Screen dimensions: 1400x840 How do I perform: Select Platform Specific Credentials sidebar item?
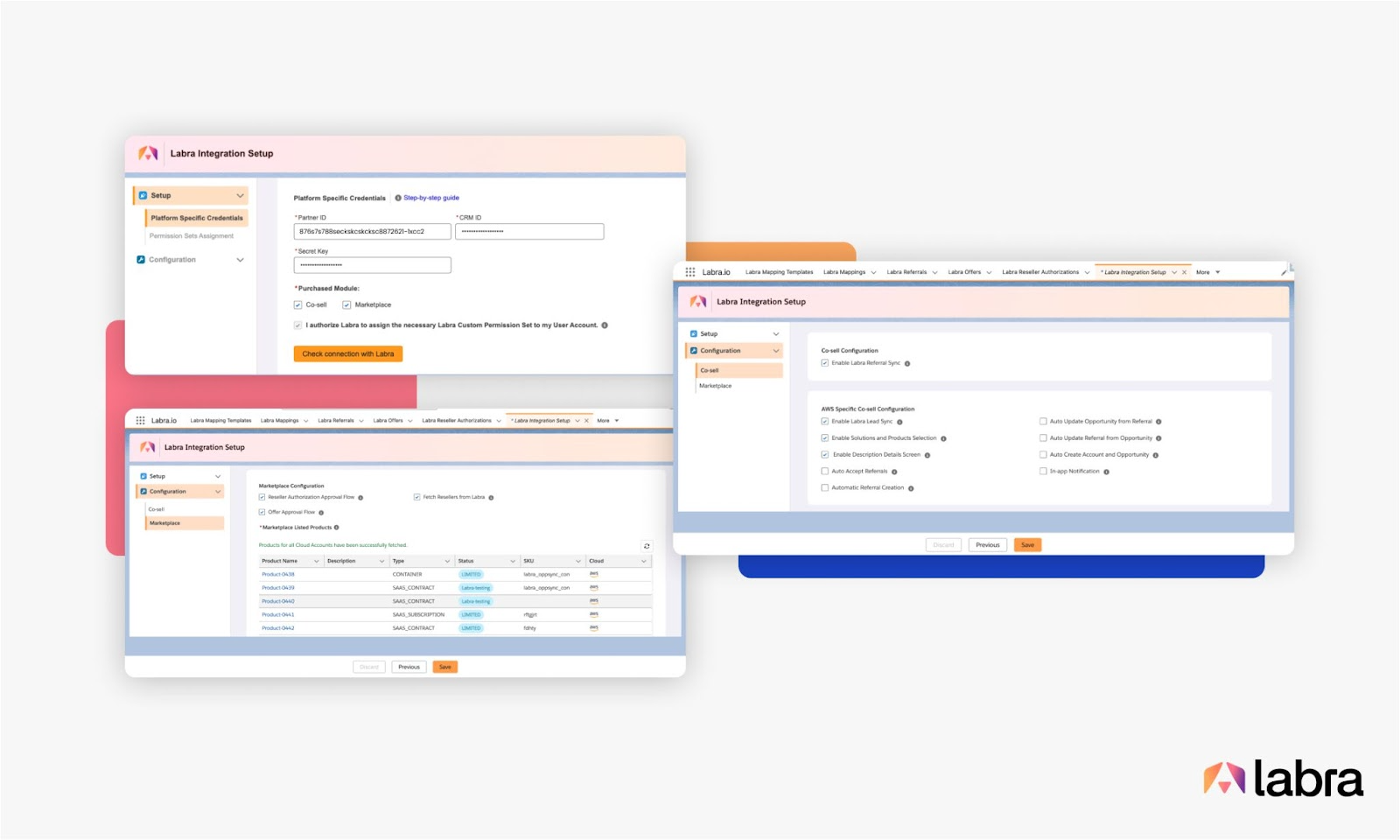coord(197,218)
